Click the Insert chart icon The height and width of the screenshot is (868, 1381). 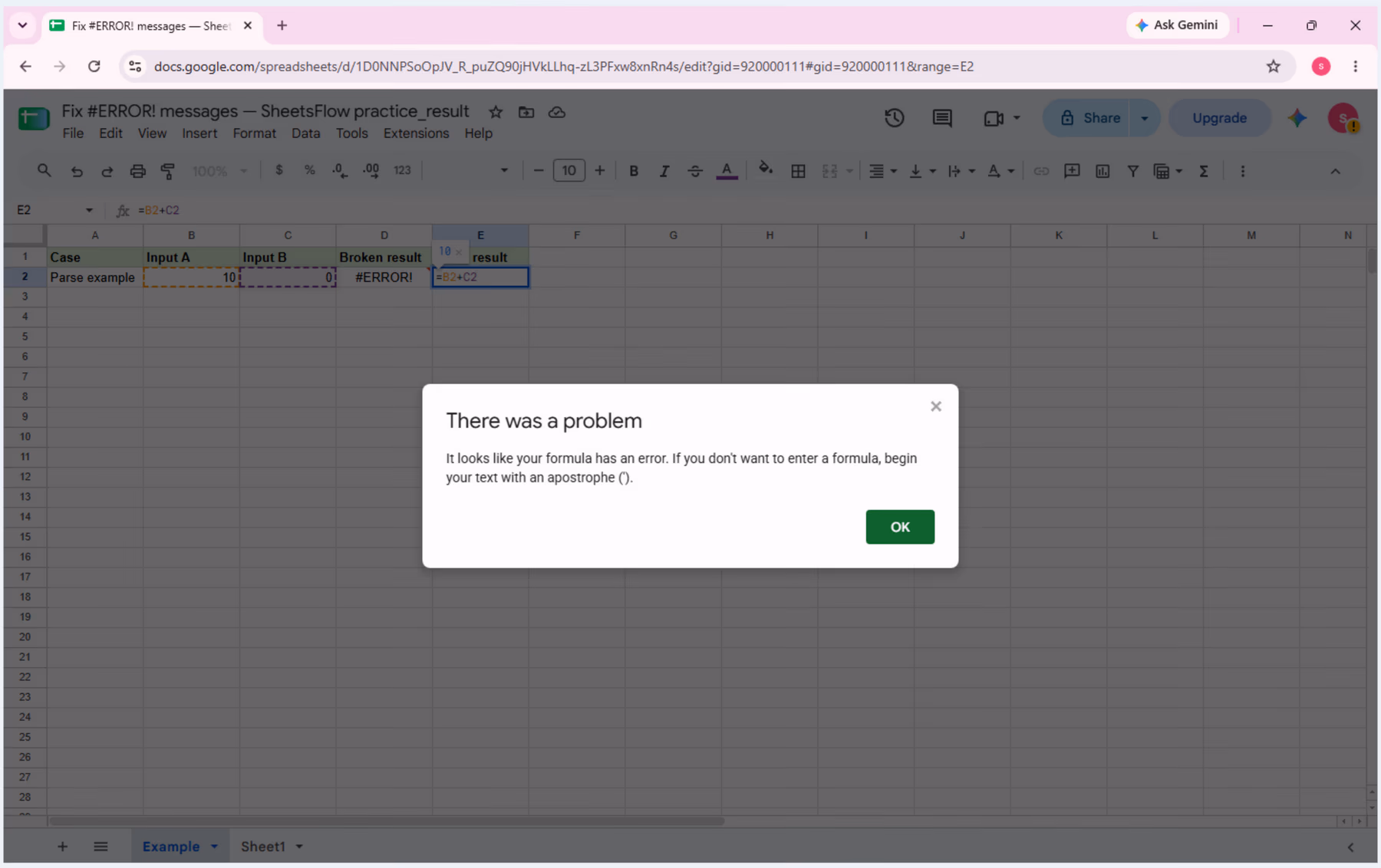click(1102, 171)
